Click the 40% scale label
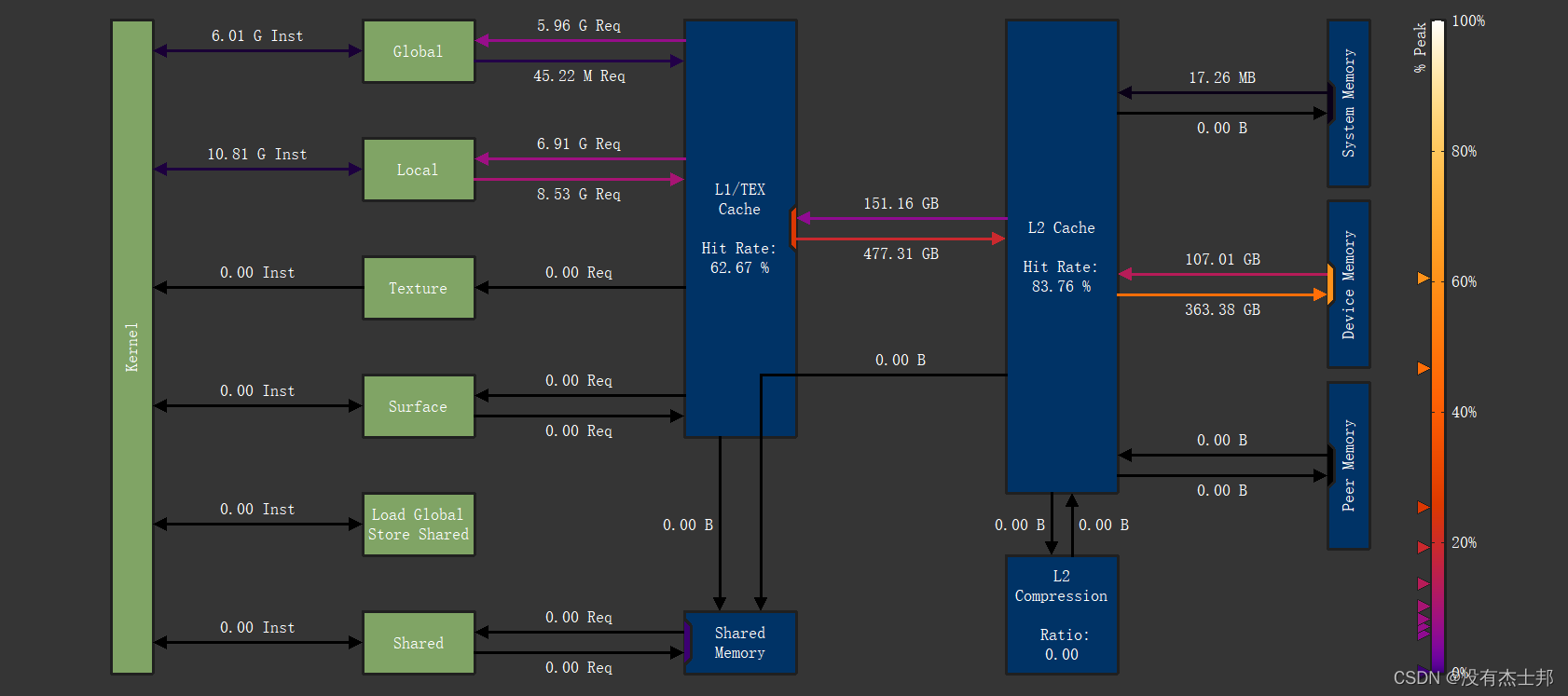Viewport: 1568px width, 696px height. tap(1464, 412)
